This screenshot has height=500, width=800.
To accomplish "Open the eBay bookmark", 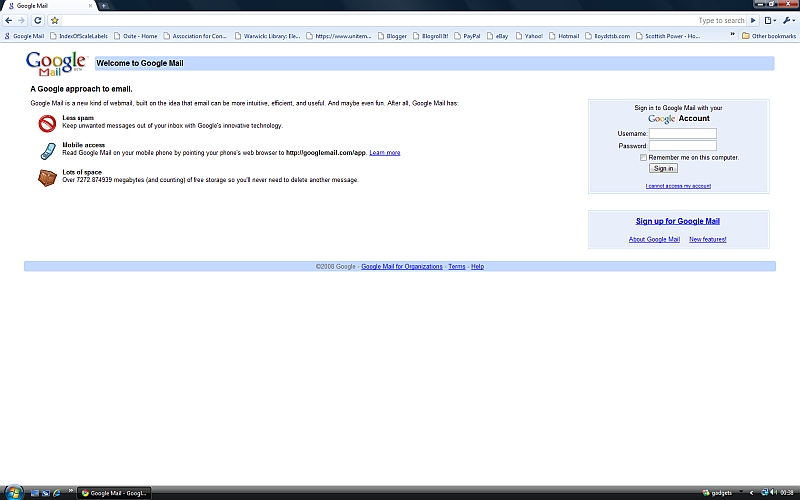I will (497, 36).
